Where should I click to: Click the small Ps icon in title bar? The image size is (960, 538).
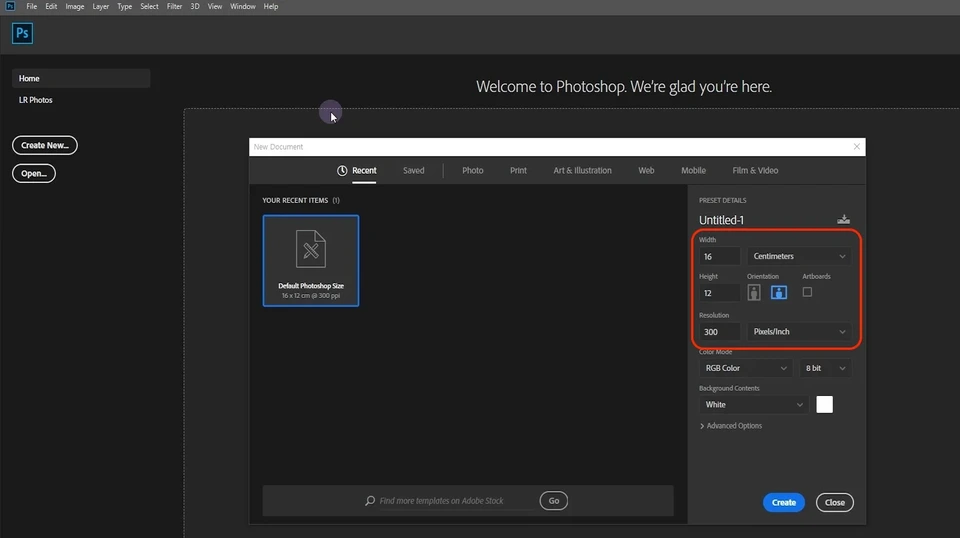tap(10, 6)
